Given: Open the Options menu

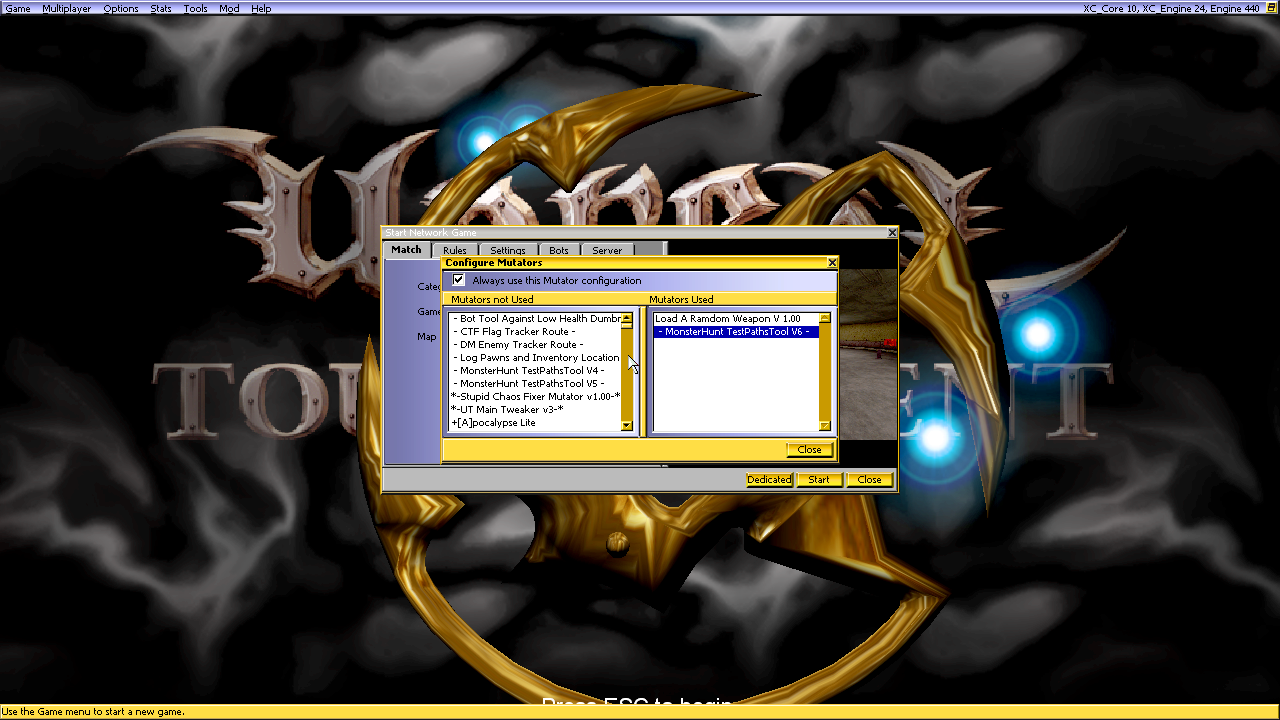Looking at the screenshot, I should (121, 8).
